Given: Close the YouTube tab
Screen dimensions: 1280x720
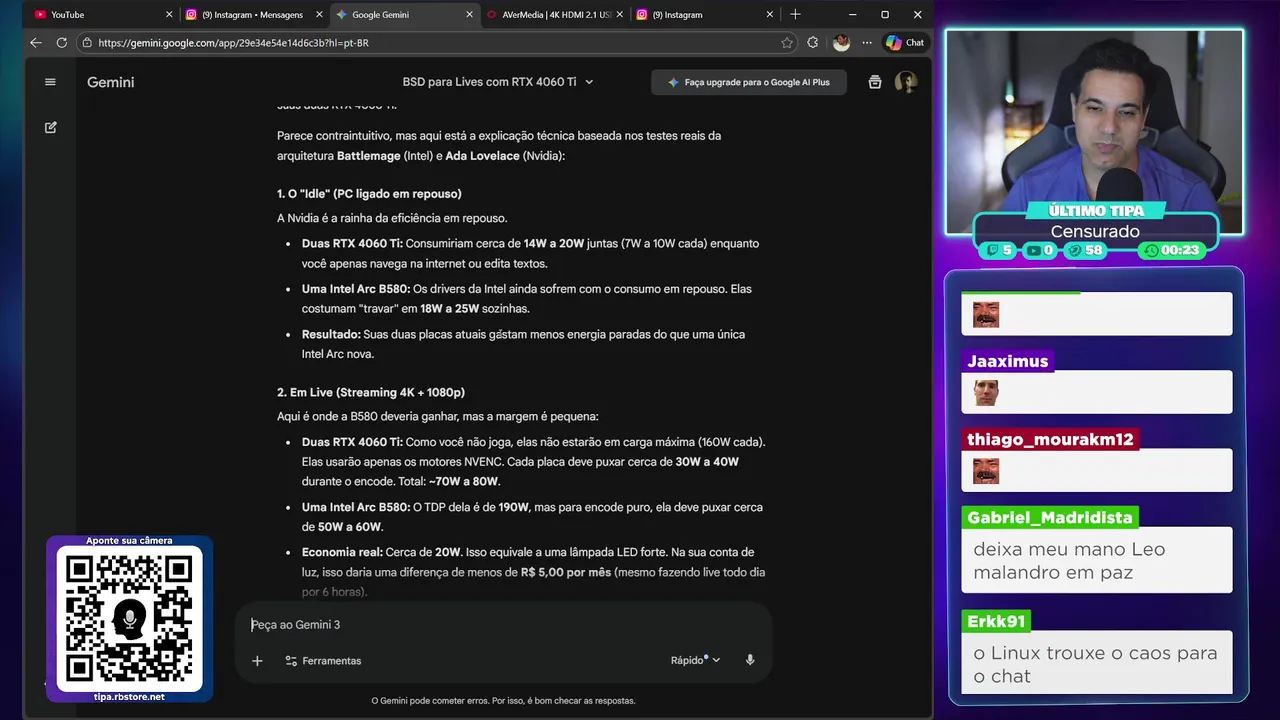Looking at the screenshot, I should [169, 15].
